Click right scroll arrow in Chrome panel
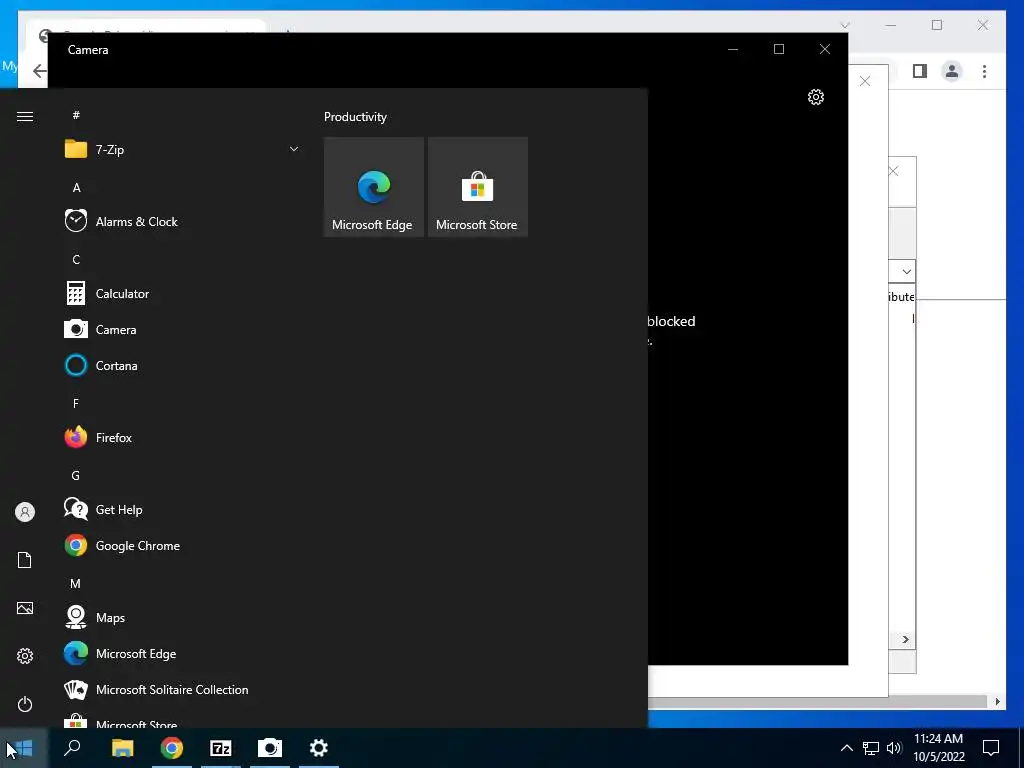The image size is (1024, 768). click(x=906, y=639)
